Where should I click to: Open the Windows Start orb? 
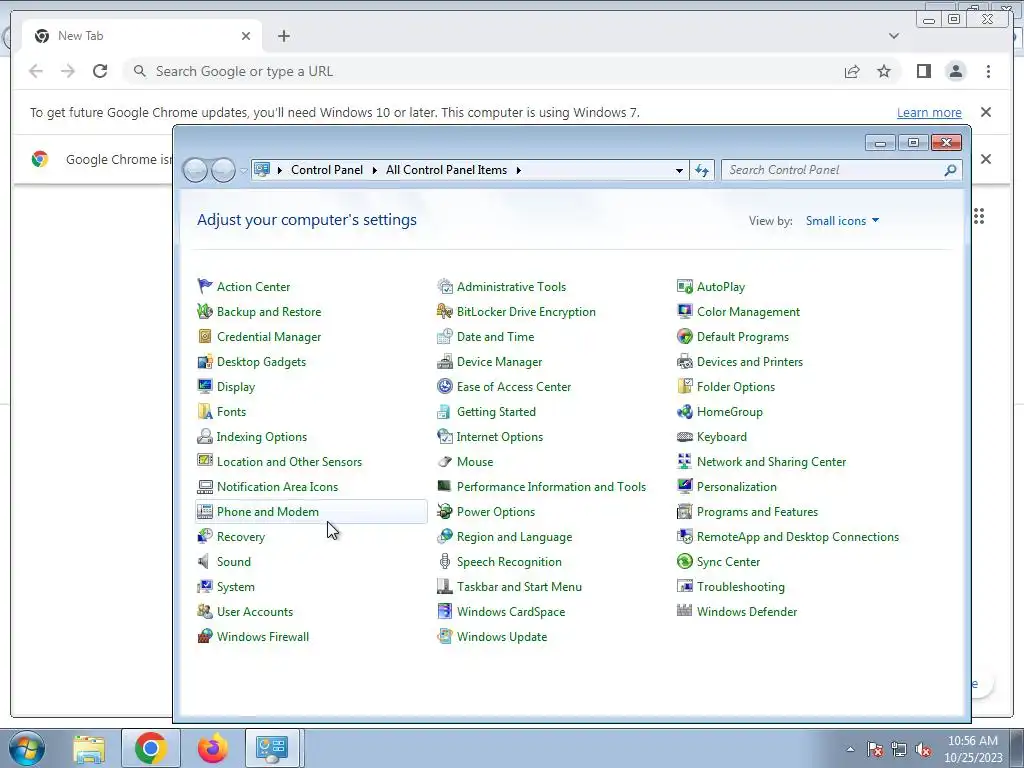pyautogui.click(x=26, y=748)
